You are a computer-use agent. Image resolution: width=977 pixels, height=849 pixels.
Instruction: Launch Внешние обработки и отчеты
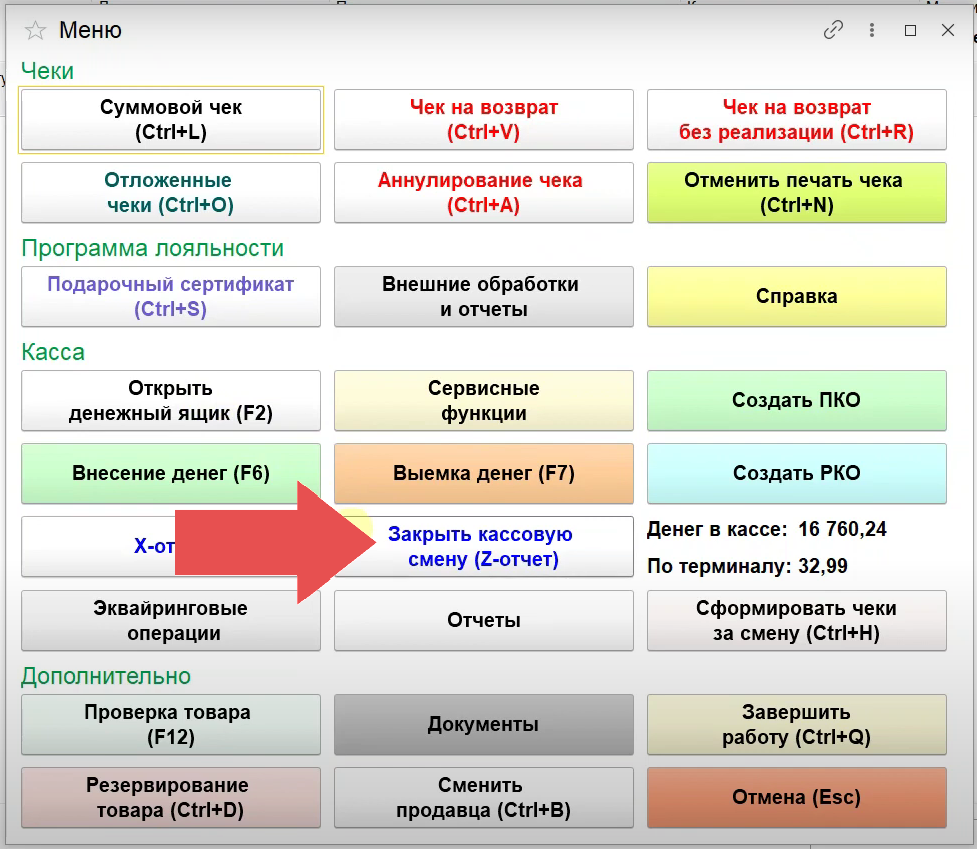point(484,297)
